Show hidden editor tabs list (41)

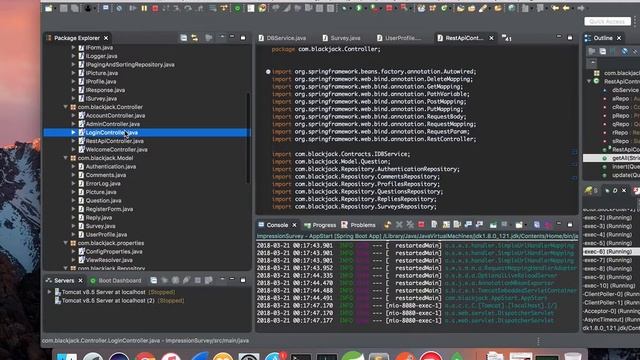coord(507,38)
